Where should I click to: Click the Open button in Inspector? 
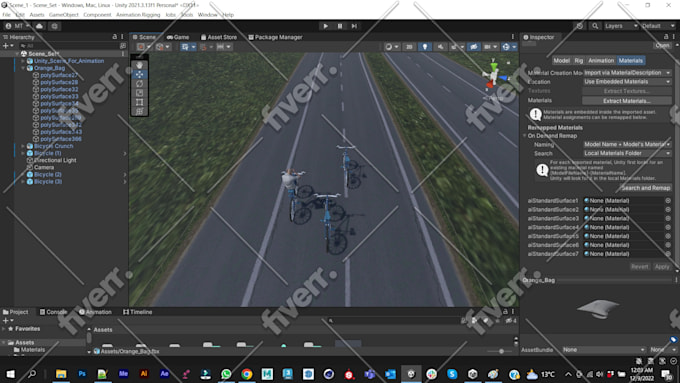(662, 45)
